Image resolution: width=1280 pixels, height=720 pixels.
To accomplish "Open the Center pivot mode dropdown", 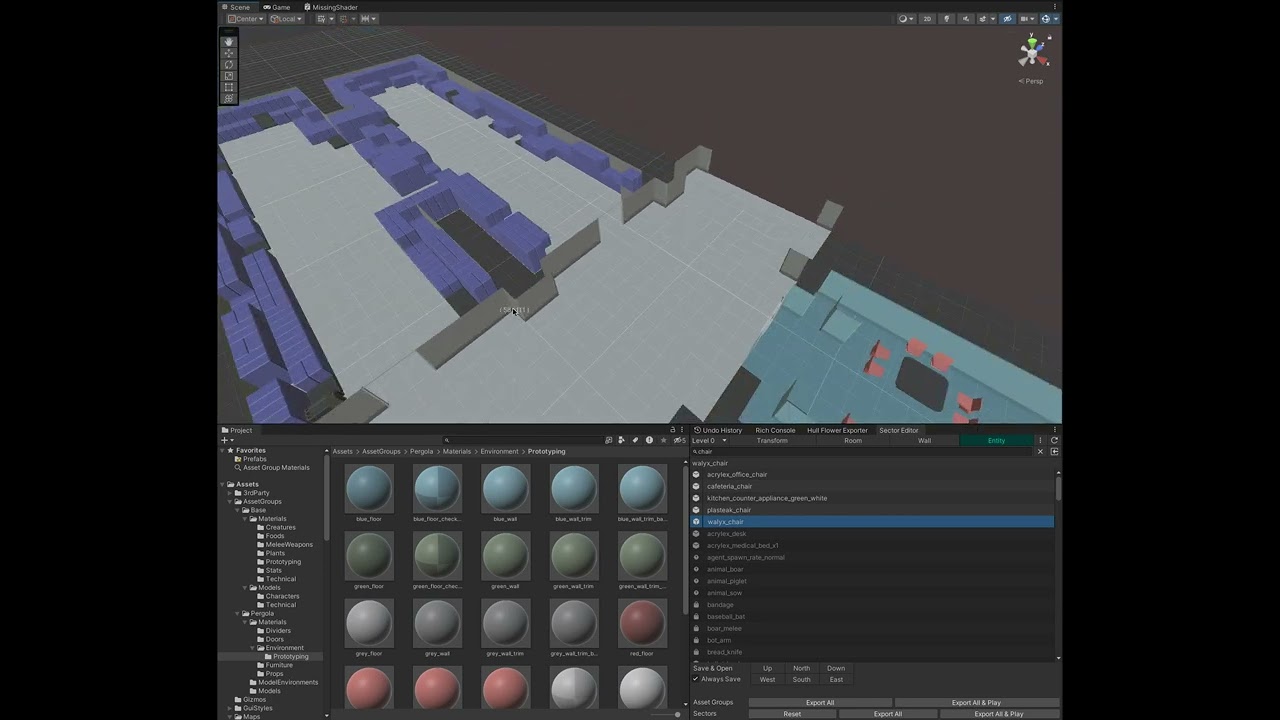I will (x=245, y=19).
